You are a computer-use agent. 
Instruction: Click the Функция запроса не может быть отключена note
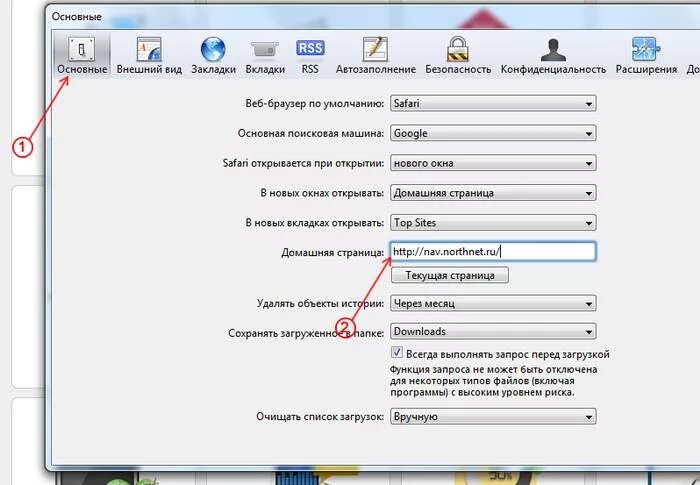[493, 381]
